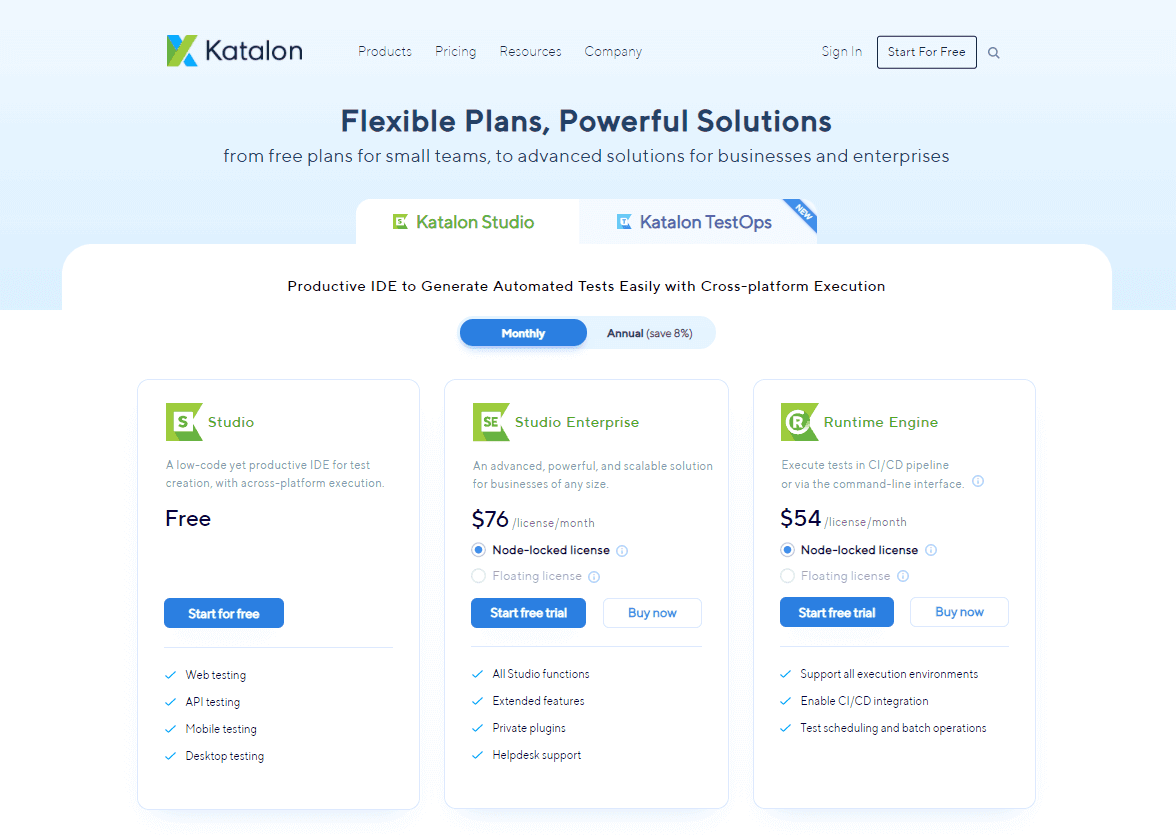Click info icon next to Studio Enterprise Node-locked license

(622, 551)
